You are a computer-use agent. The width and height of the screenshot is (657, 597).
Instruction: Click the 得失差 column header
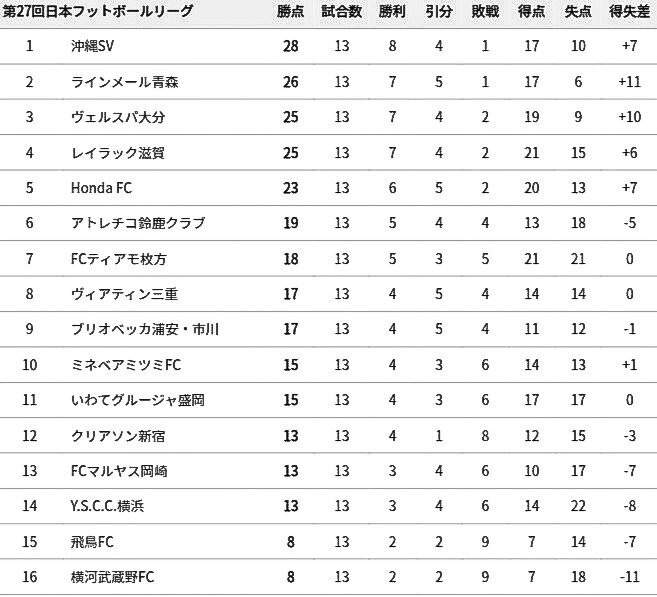click(x=630, y=12)
